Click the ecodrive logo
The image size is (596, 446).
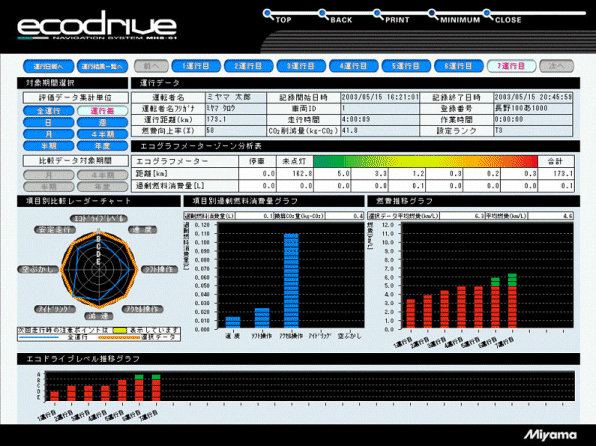(x=97, y=25)
